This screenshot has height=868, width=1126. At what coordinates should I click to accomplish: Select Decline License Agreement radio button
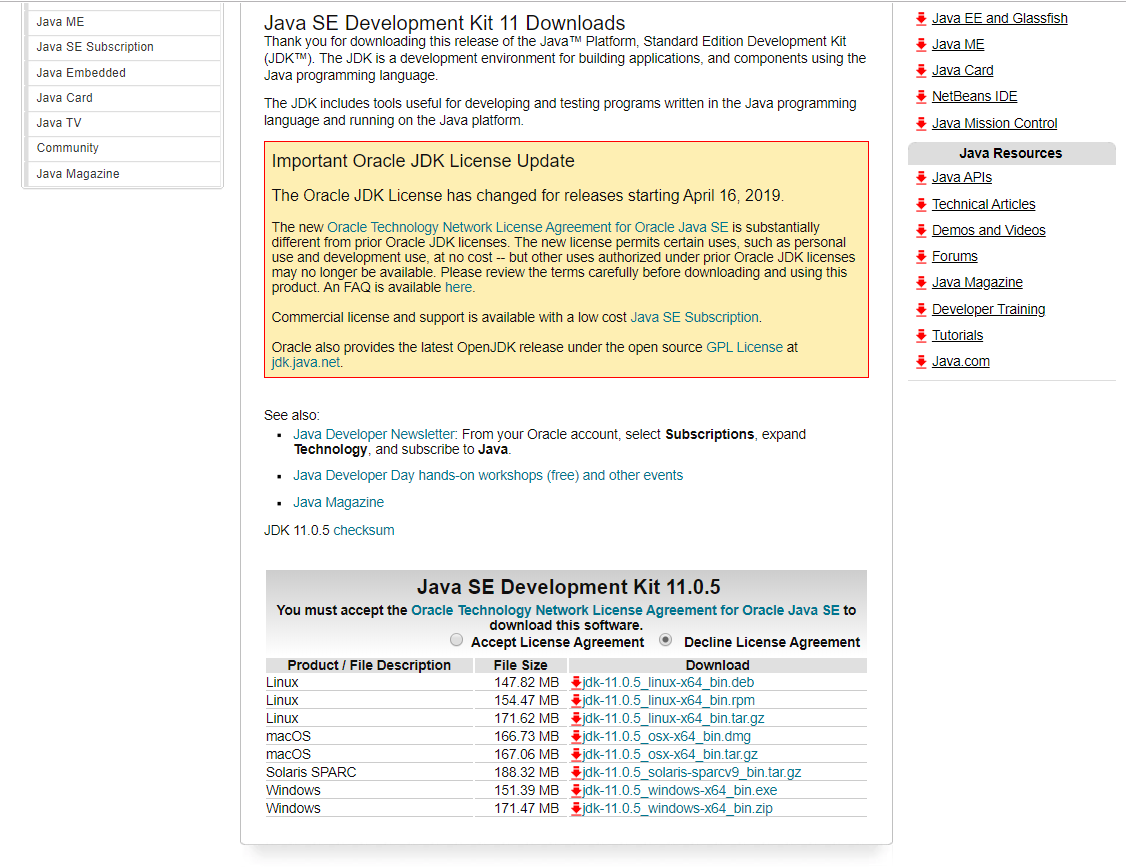click(x=666, y=640)
